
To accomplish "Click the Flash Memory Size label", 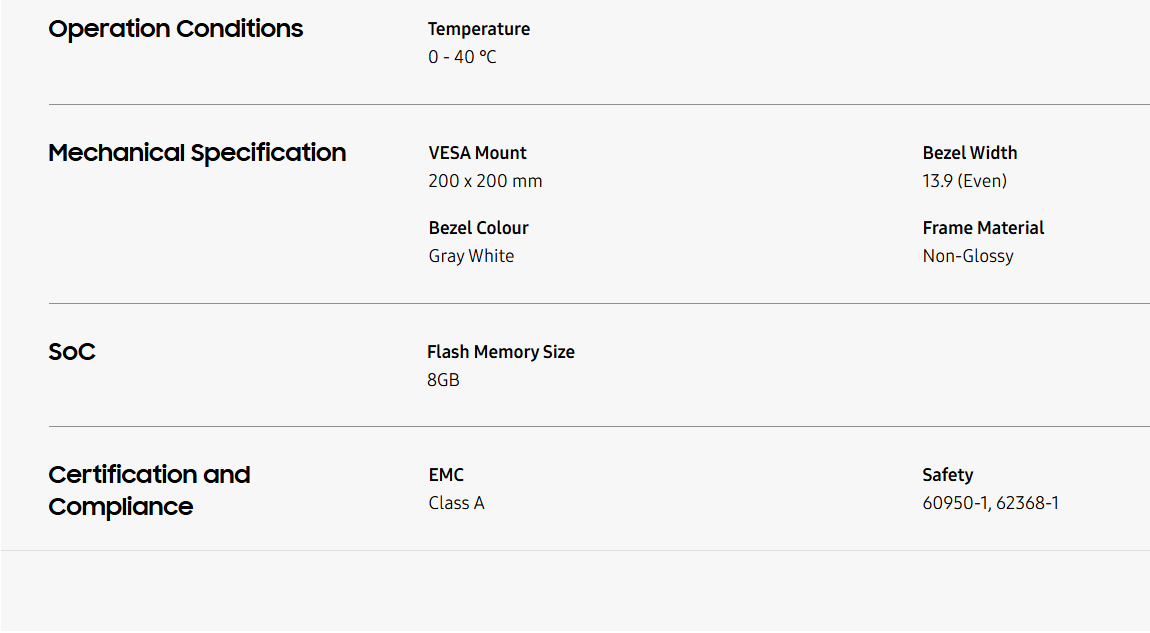I will pos(500,352).
